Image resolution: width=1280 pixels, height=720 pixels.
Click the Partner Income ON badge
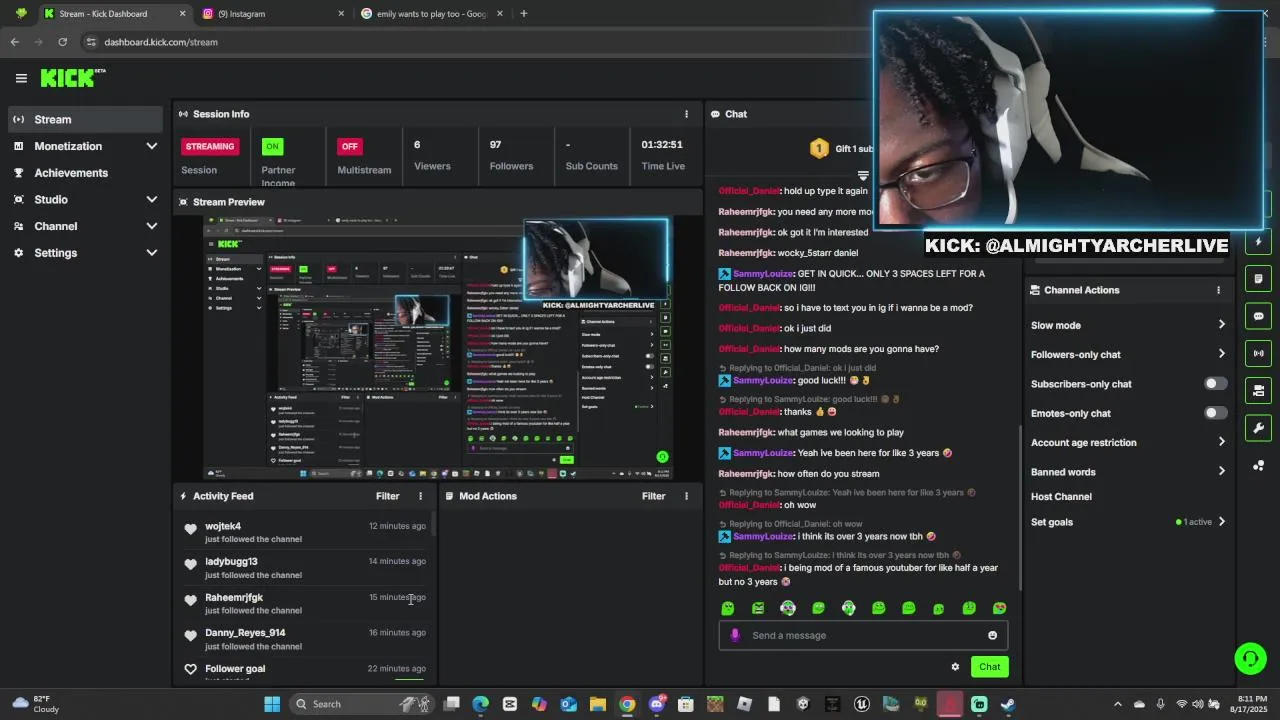(x=272, y=146)
